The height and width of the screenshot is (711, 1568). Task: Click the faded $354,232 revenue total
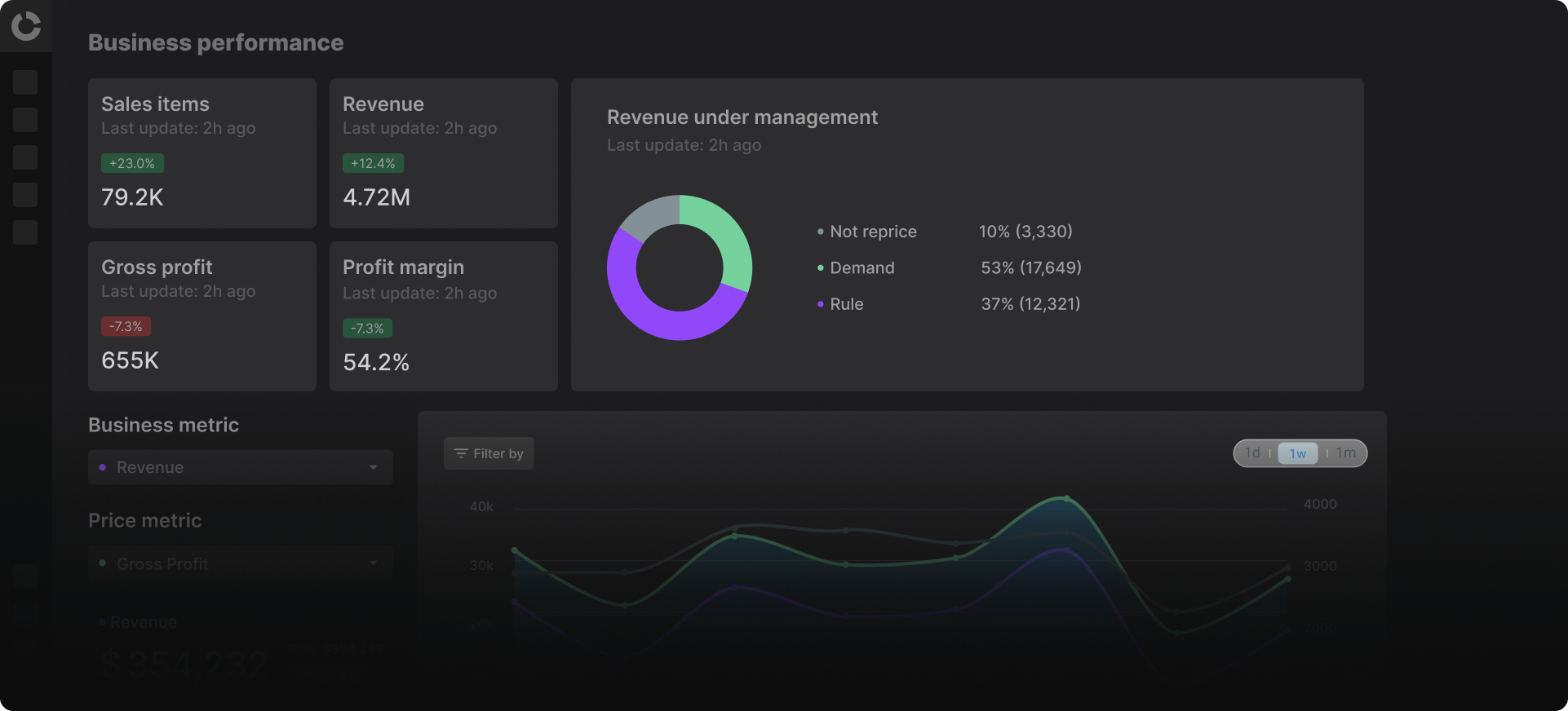click(x=185, y=665)
